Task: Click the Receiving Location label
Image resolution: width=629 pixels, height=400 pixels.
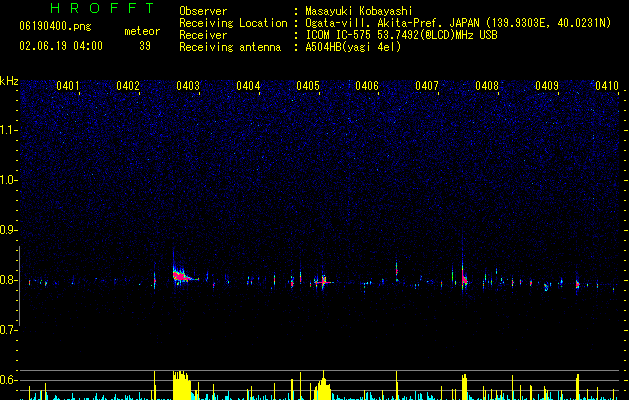Action: 233,23
